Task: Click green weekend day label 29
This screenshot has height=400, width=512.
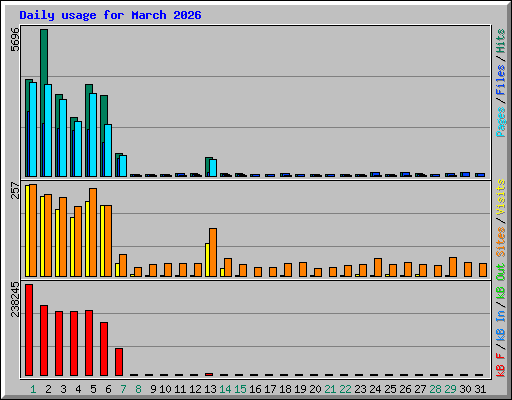Action: [450, 389]
